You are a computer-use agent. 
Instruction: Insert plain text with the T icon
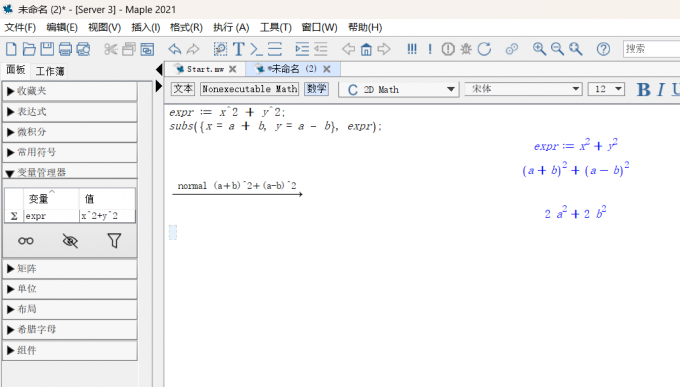point(239,49)
